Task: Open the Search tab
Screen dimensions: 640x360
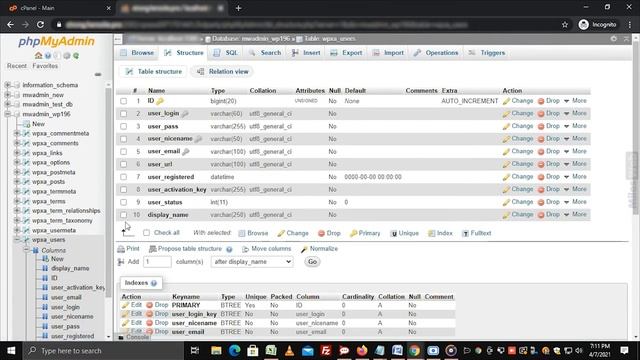Action: 265,53
